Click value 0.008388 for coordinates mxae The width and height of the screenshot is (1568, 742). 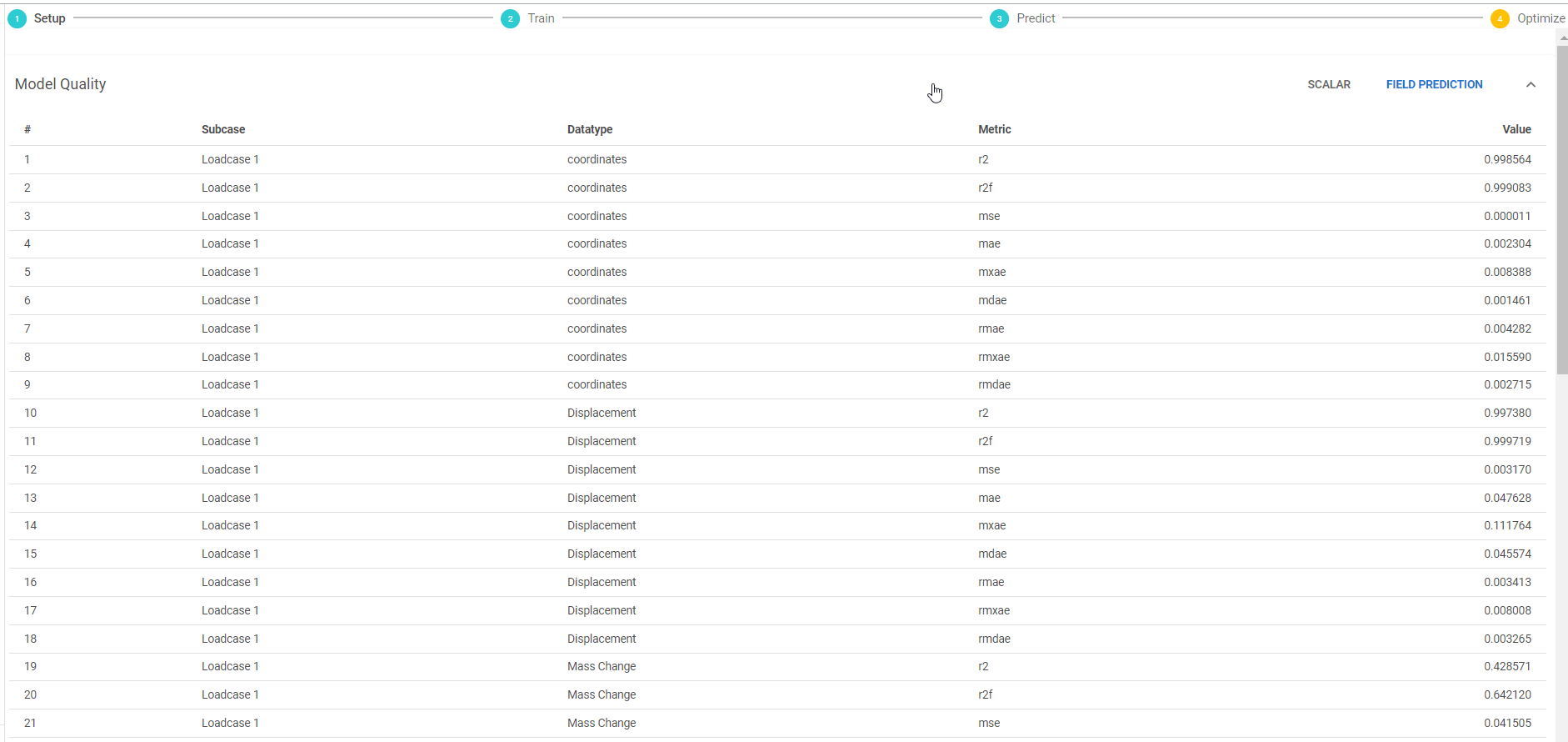[1507, 272]
